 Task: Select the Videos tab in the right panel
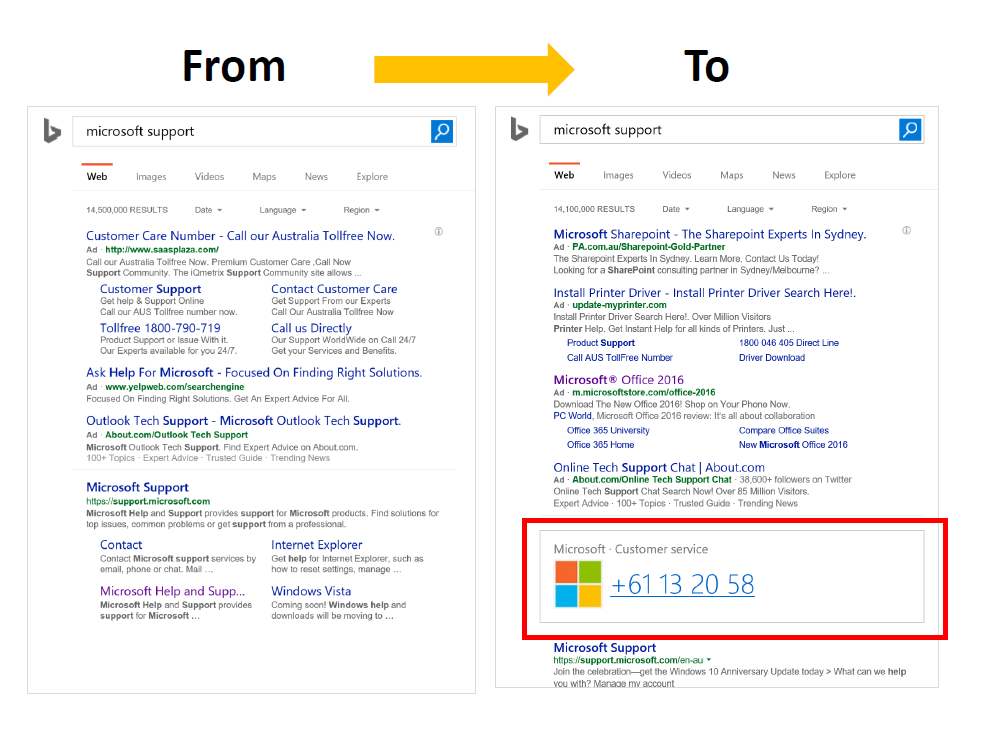(677, 175)
